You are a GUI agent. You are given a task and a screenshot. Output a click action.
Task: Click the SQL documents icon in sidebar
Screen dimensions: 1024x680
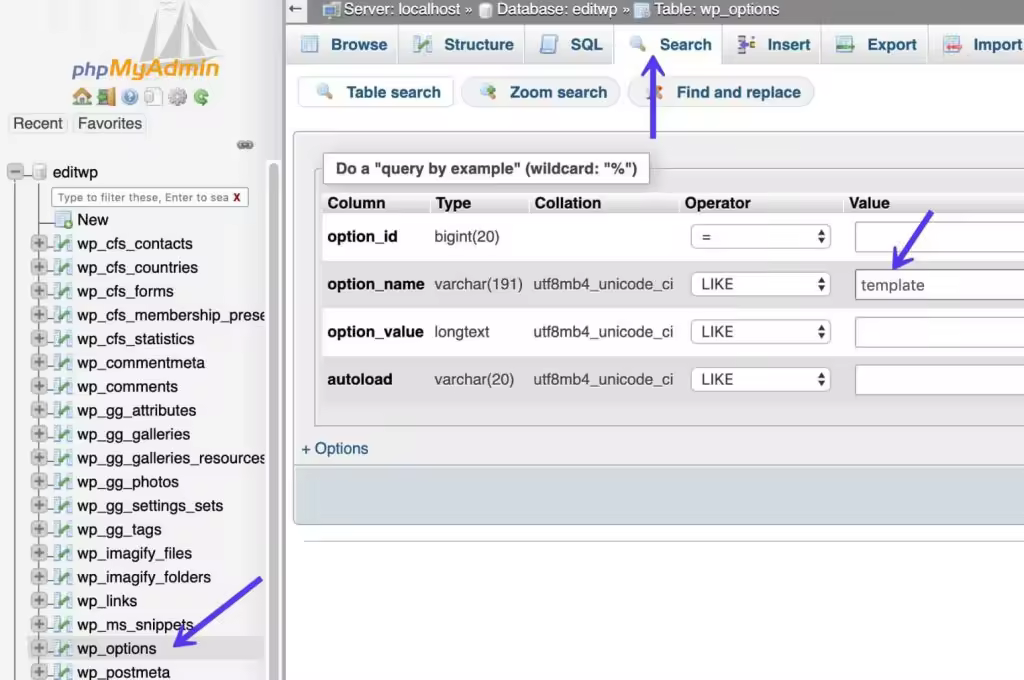coord(153,97)
